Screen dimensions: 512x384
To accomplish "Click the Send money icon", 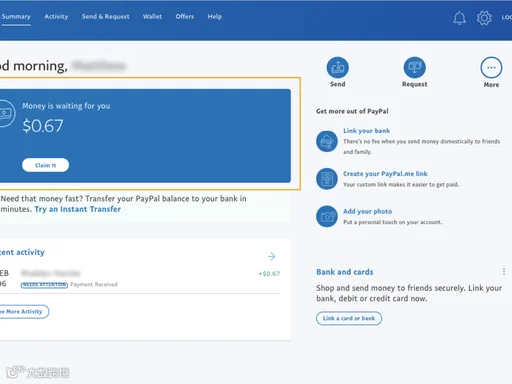I will (338, 68).
